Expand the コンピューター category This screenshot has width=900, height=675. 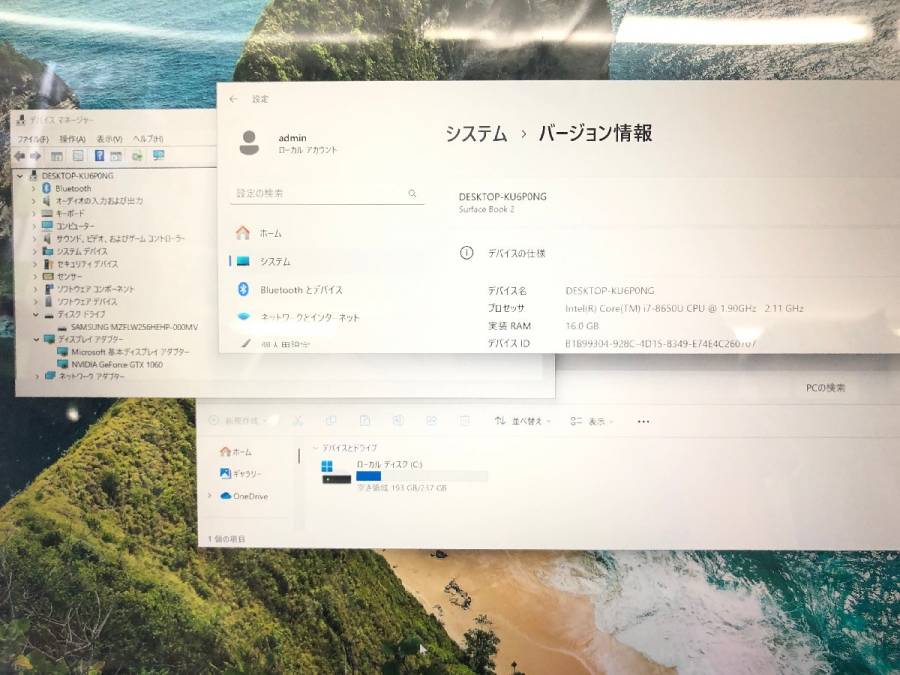click(x=33, y=226)
